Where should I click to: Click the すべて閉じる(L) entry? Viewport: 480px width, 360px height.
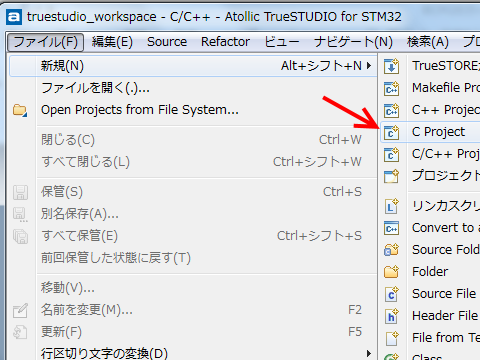[x=193, y=162]
